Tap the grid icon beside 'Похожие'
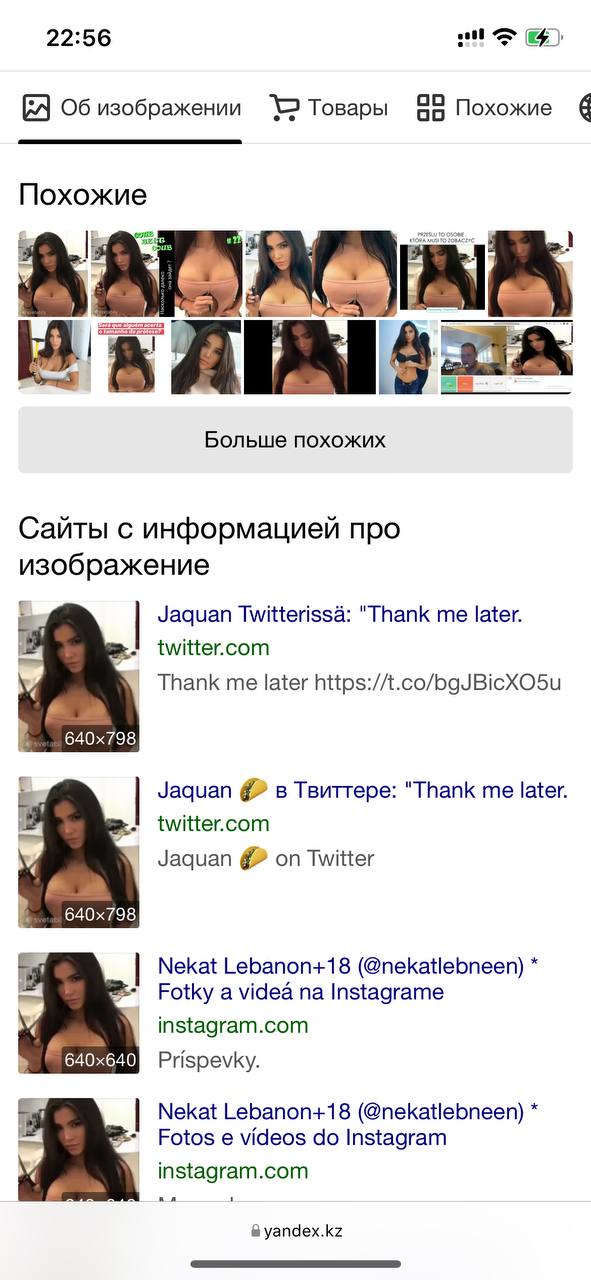This screenshot has width=591, height=1280. 430,108
